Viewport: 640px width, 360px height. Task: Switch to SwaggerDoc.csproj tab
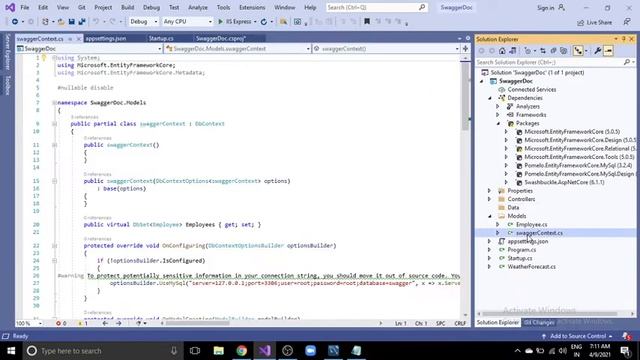point(221,38)
